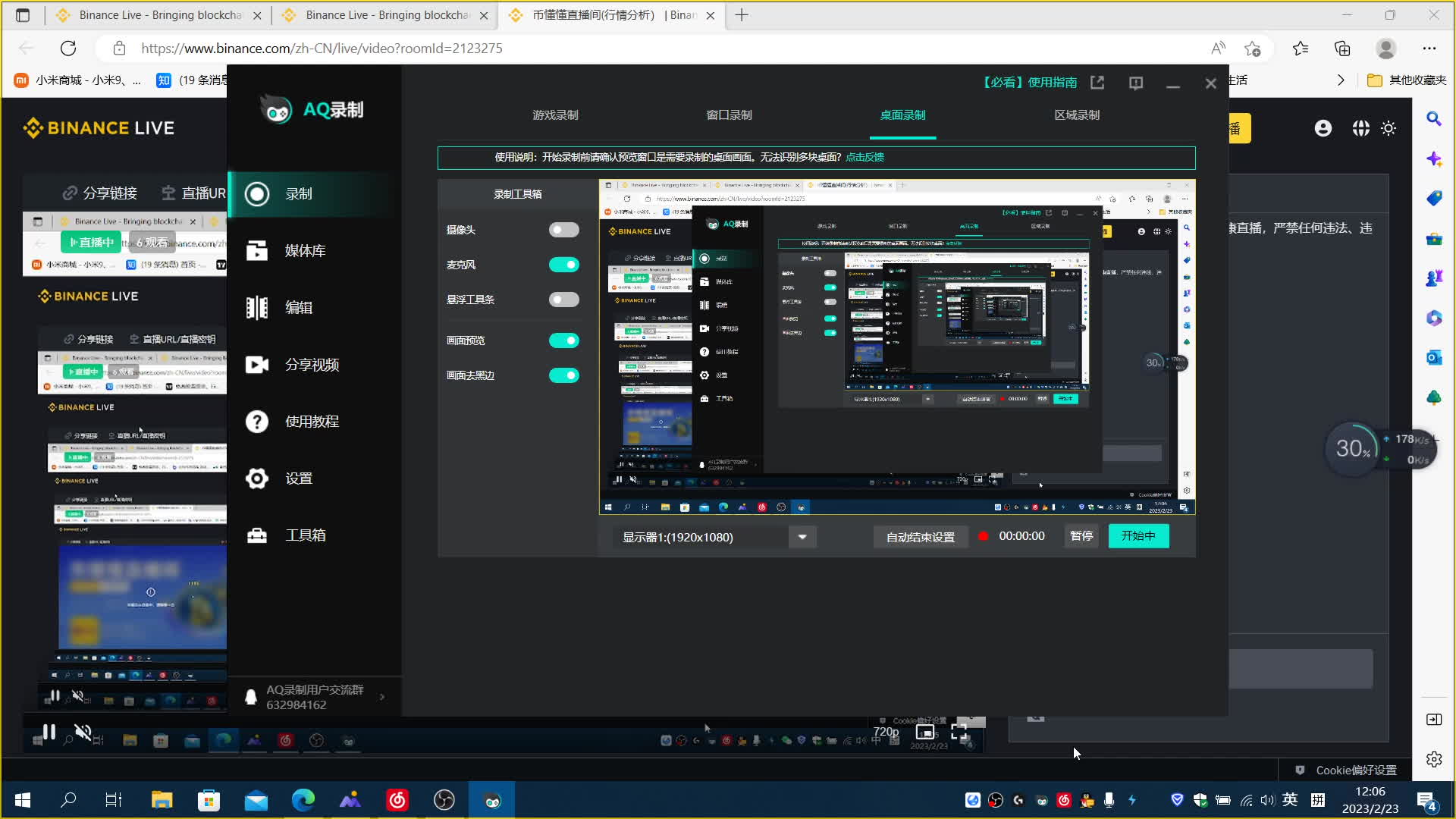Click the 自动结束设置 button
The image size is (1456, 819).
coord(920,537)
